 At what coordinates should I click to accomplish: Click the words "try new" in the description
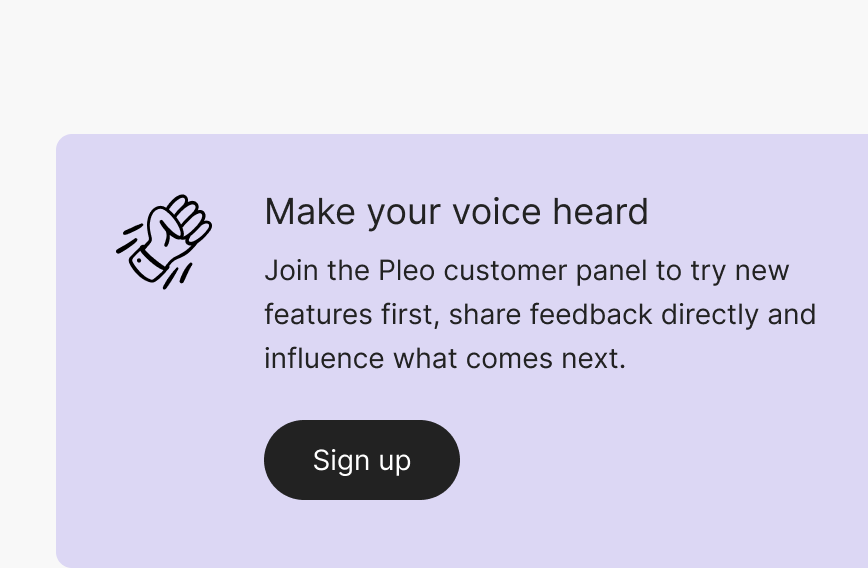tap(739, 271)
